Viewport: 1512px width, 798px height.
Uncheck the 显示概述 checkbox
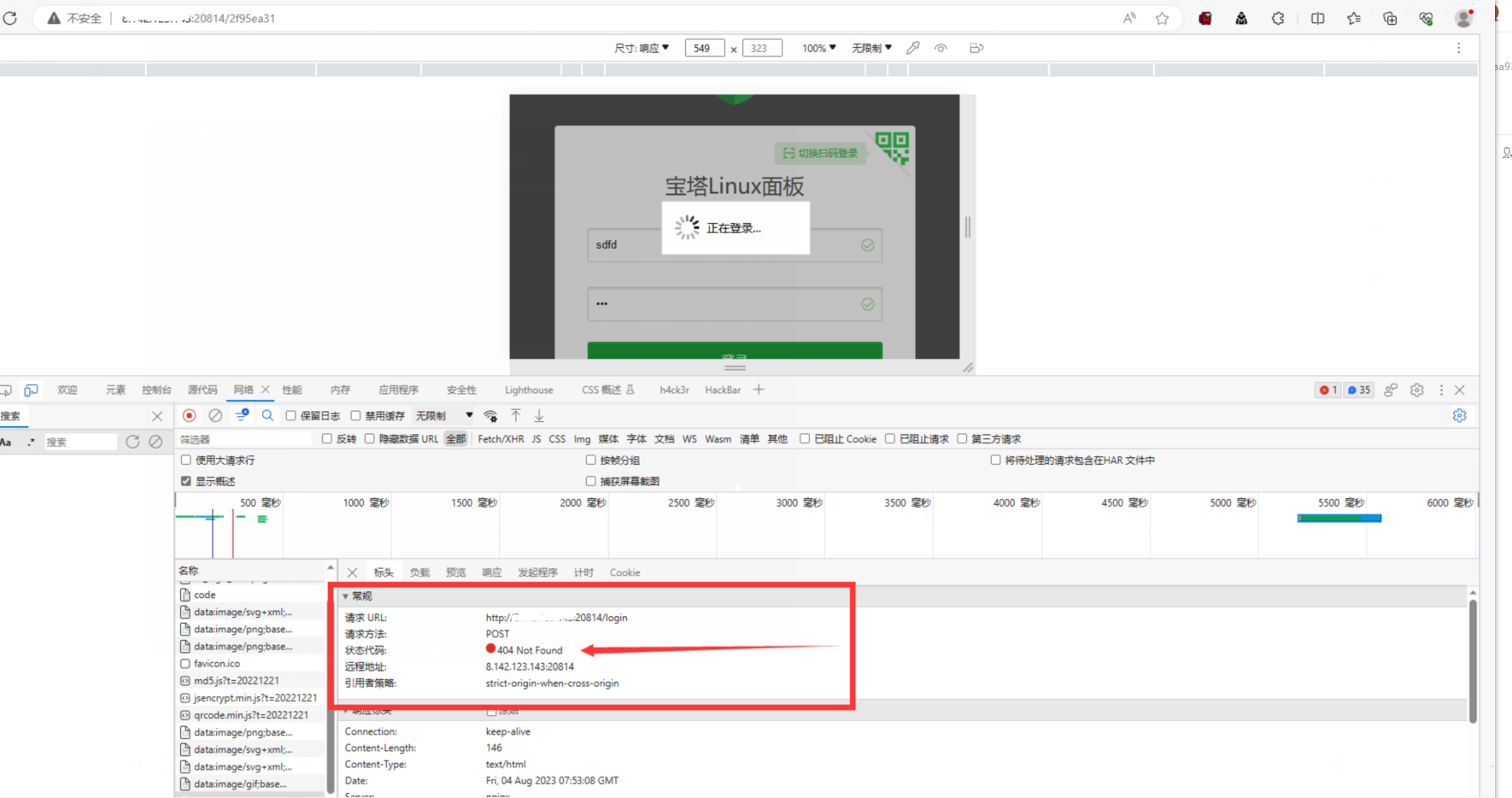[x=185, y=481]
